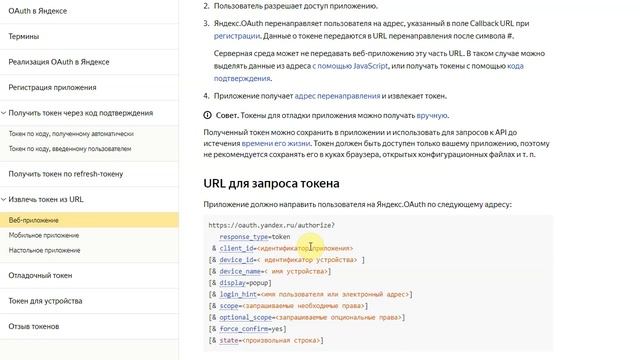Select 'Токен по коду, введенному пользователем'
This screenshot has width=640, height=360.
(x=70, y=149)
